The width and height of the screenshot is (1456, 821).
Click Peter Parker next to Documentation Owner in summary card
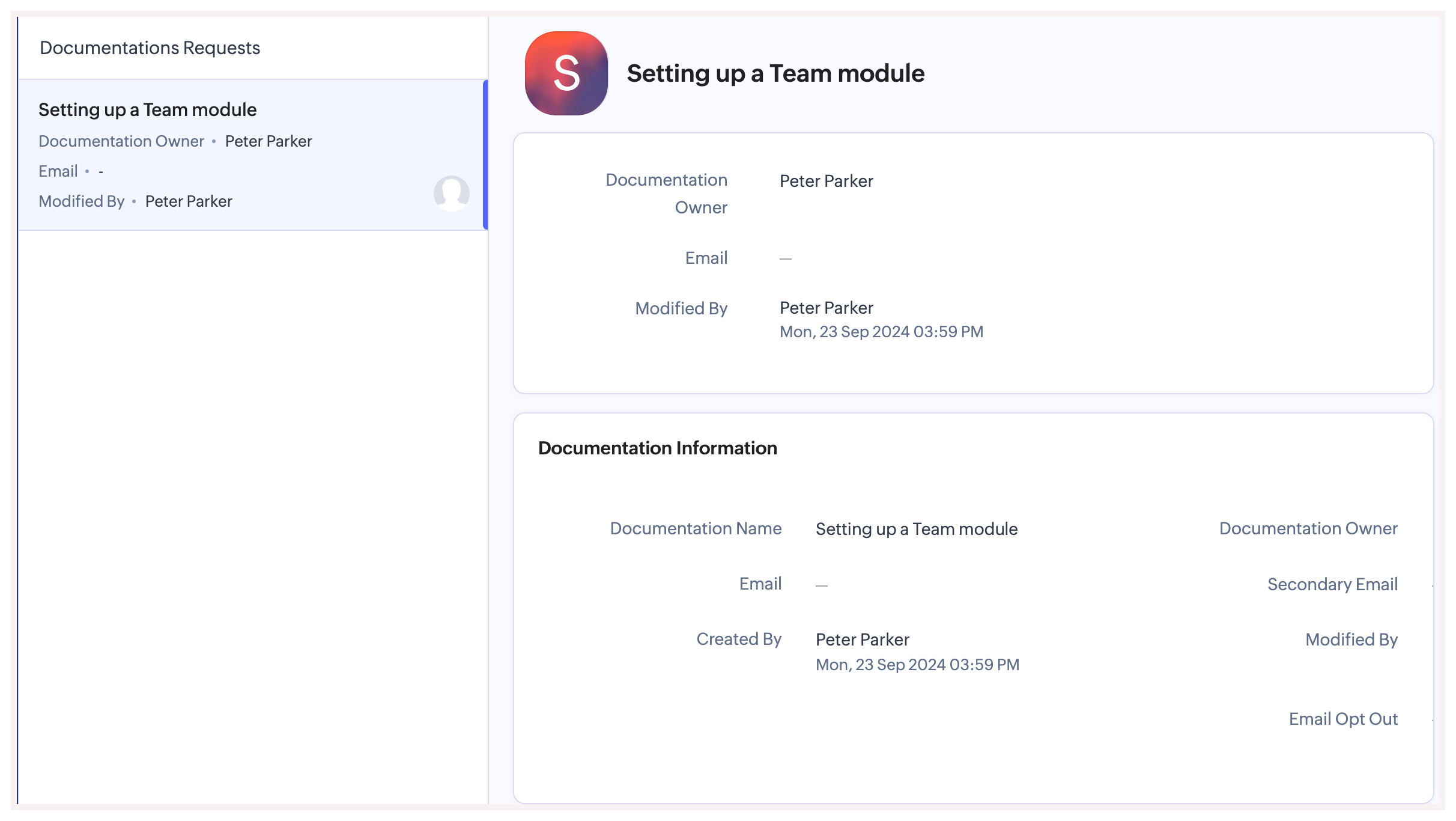[x=826, y=181]
